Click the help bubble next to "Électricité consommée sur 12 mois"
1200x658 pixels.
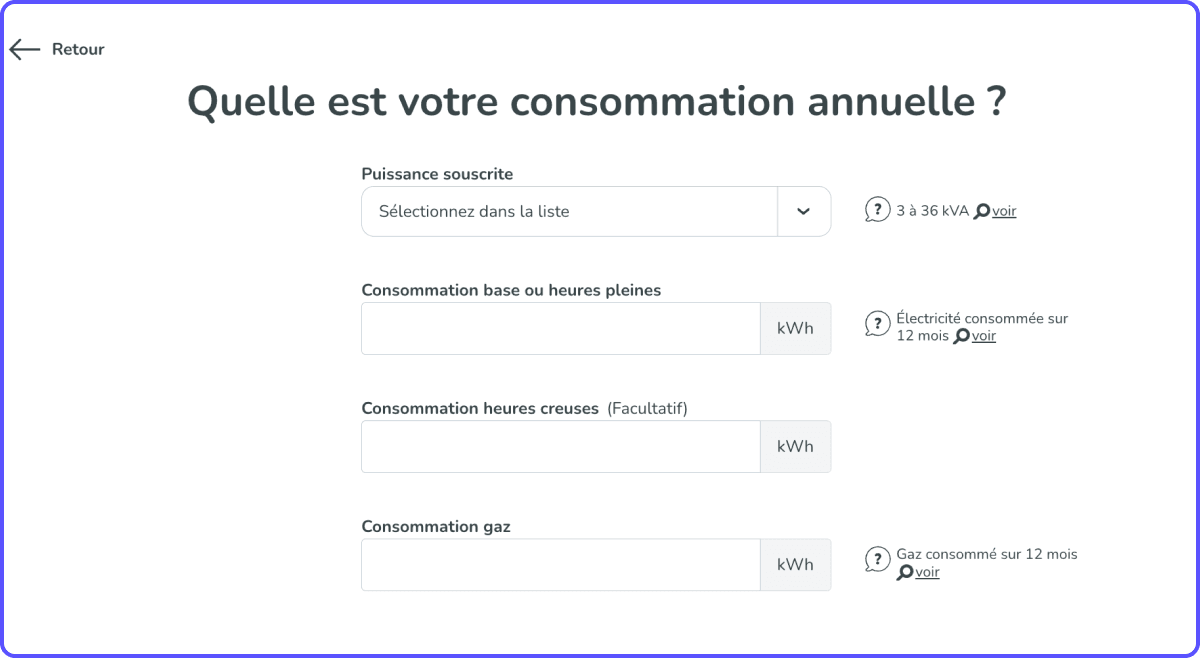pos(877,323)
